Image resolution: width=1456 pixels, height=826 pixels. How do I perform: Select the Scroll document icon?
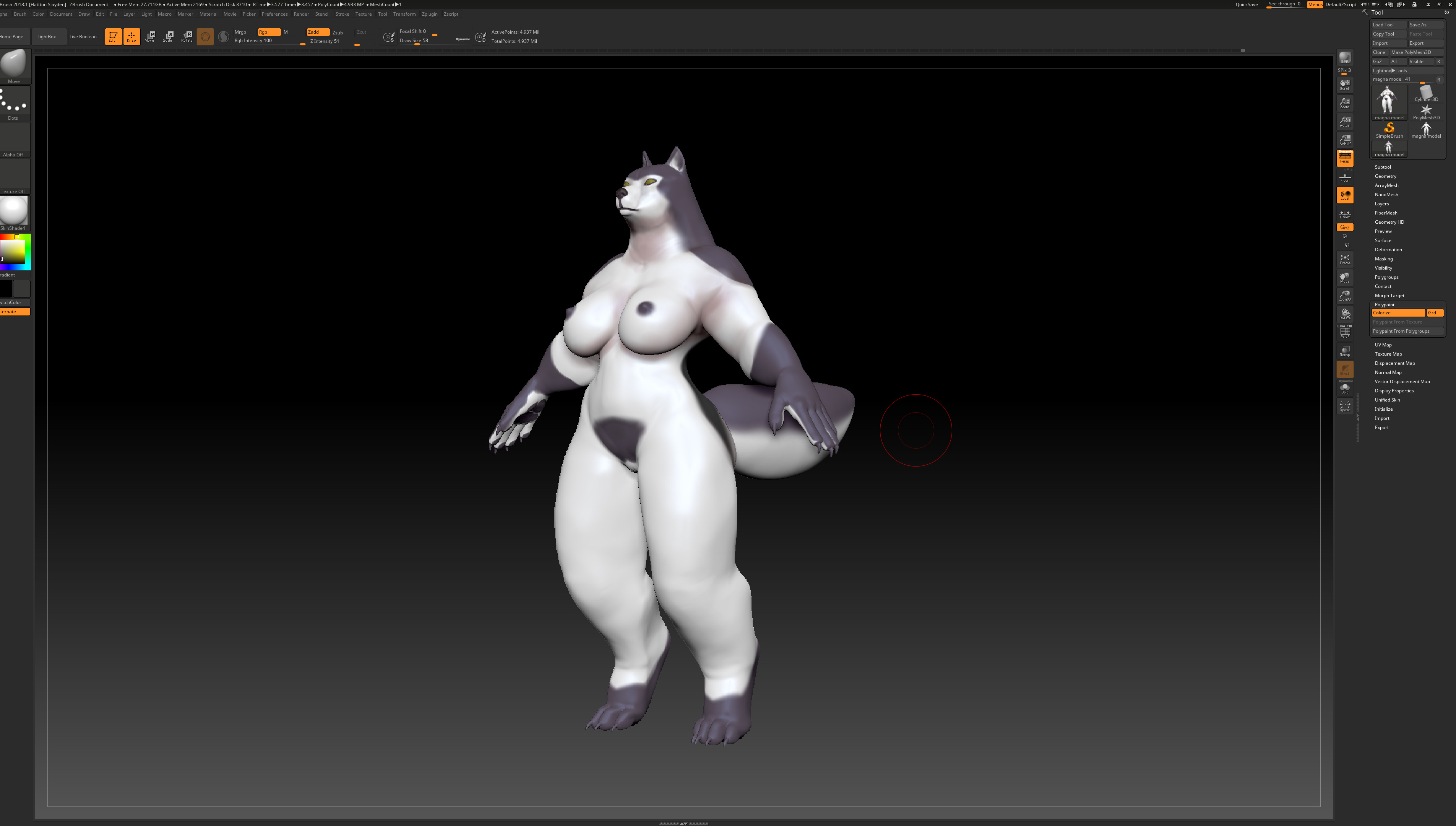click(x=1344, y=85)
